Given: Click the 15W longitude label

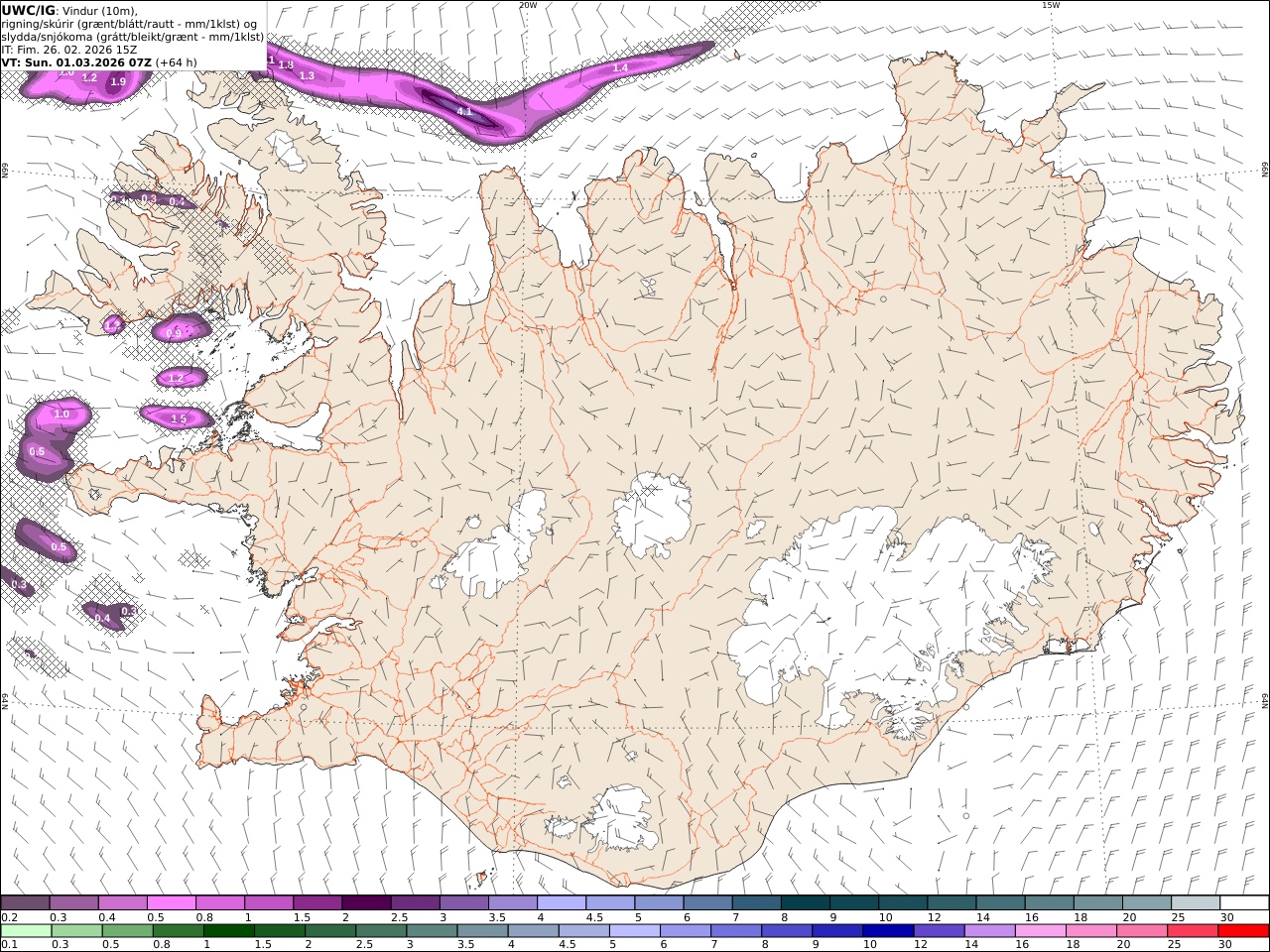Looking at the screenshot, I should pyautogui.click(x=1050, y=5).
